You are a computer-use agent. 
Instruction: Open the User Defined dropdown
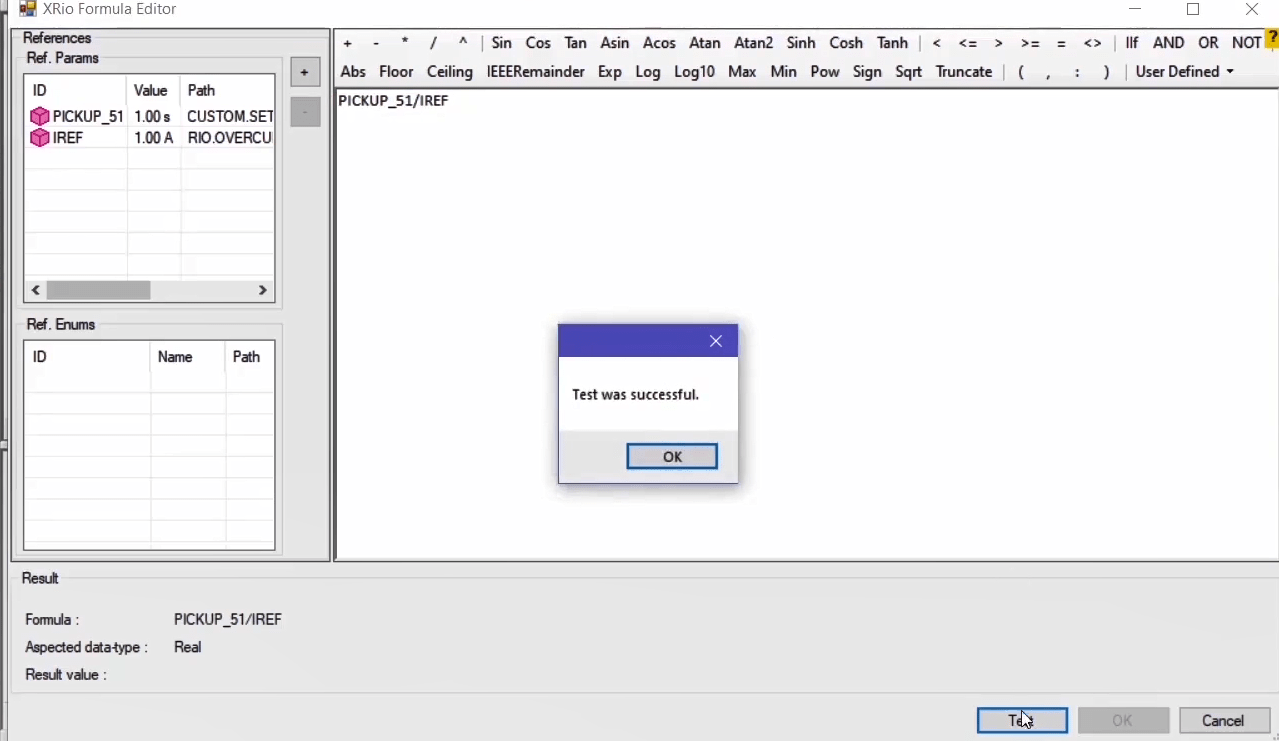point(1184,72)
